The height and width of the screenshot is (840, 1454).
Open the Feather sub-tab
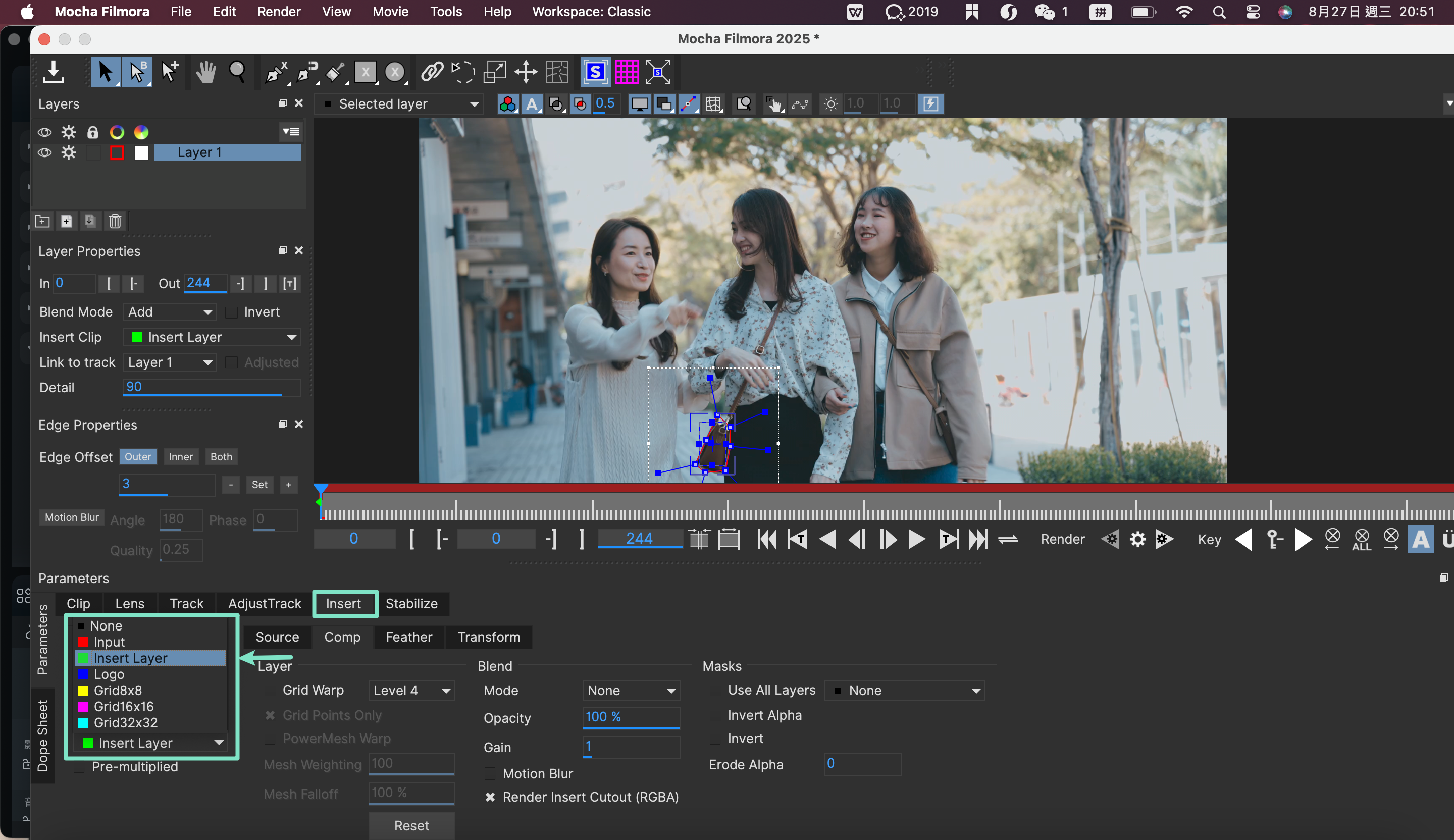click(408, 637)
